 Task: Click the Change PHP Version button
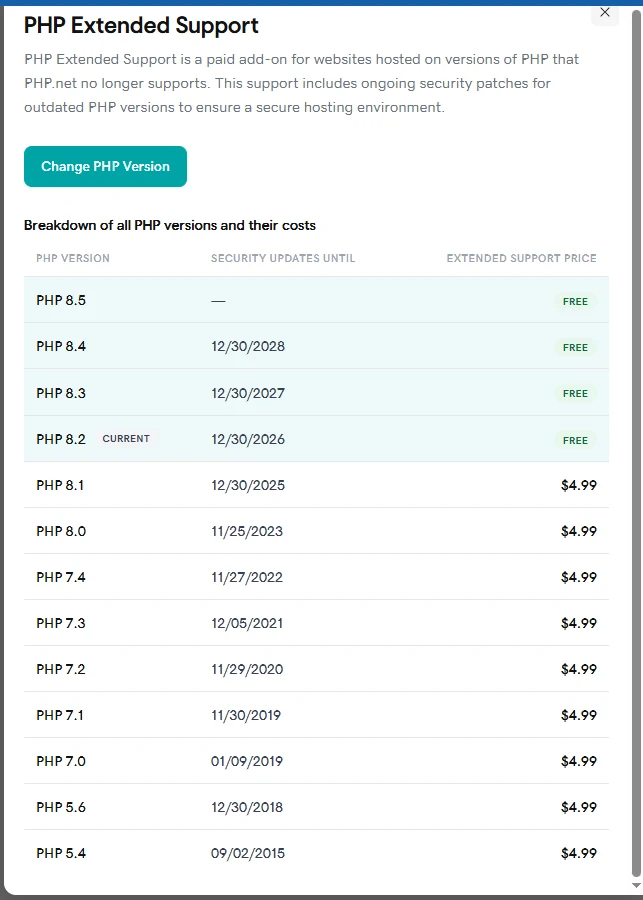click(105, 166)
